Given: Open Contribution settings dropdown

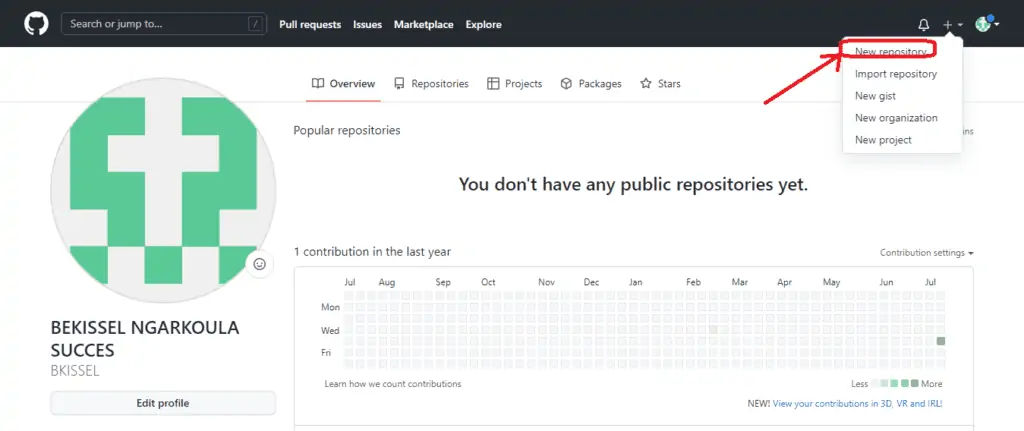Looking at the screenshot, I should [x=926, y=253].
